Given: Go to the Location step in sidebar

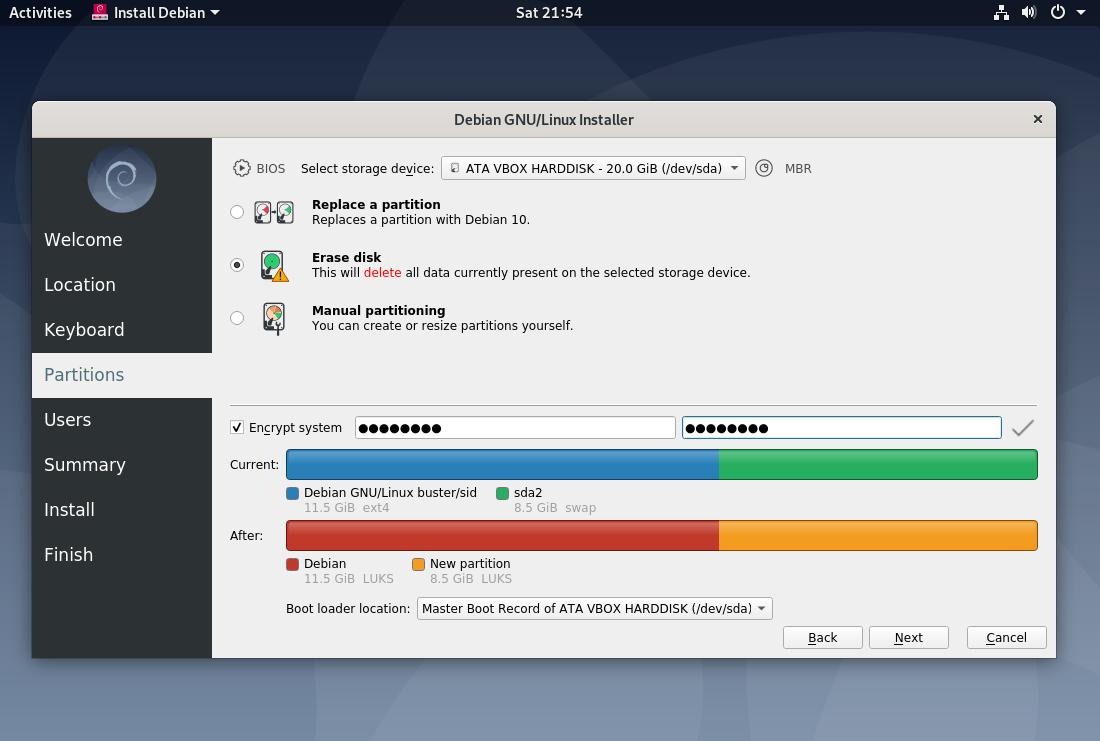Looking at the screenshot, I should click(122, 285).
